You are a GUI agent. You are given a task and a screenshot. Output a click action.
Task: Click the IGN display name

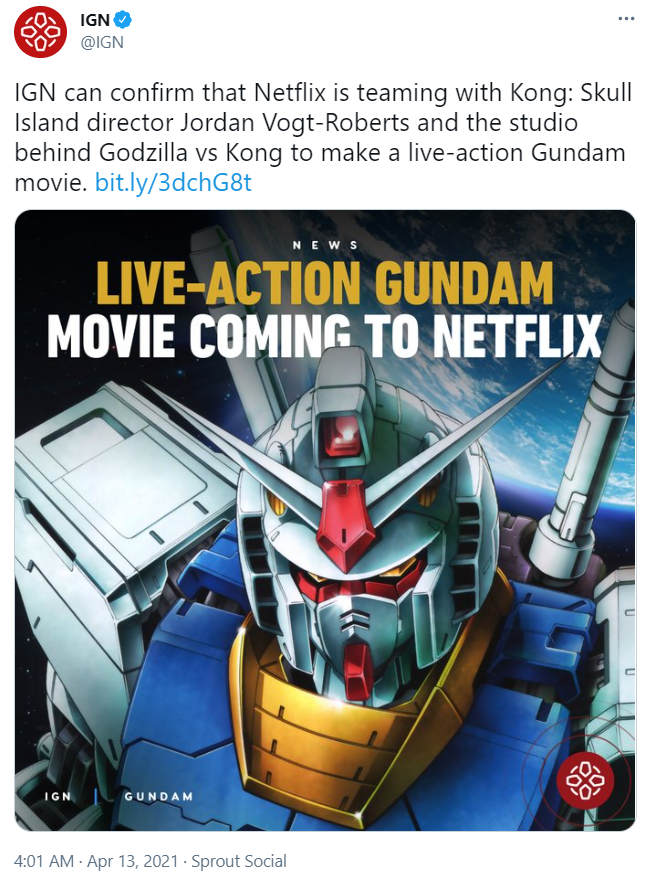[95, 20]
